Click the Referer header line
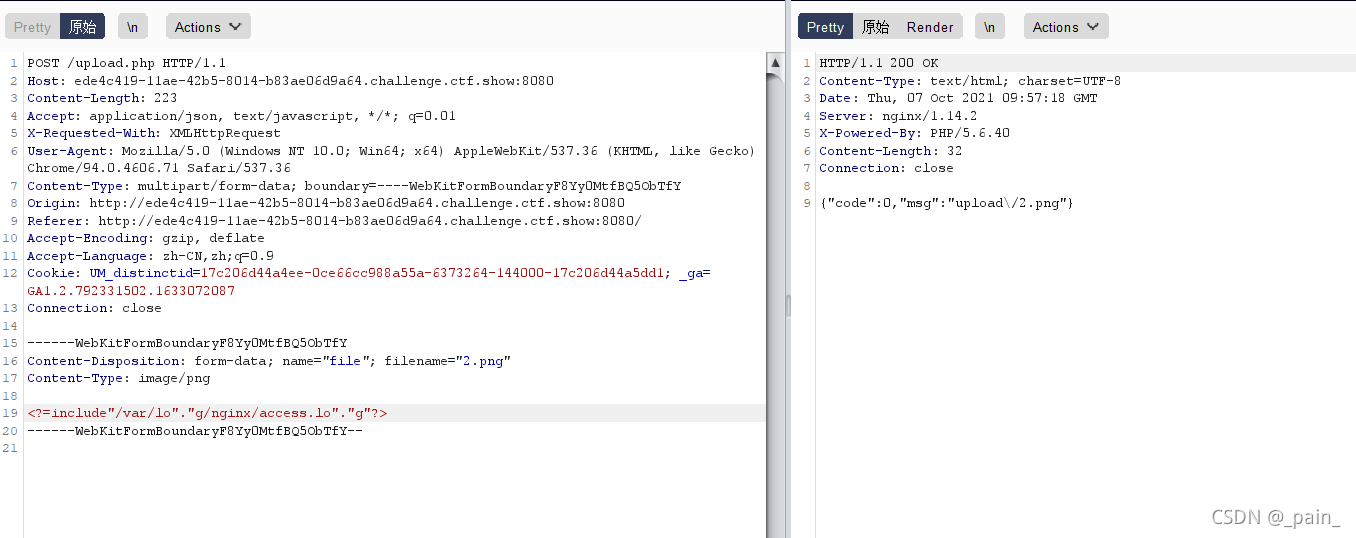Image resolution: width=1356 pixels, height=538 pixels. pos(334,221)
